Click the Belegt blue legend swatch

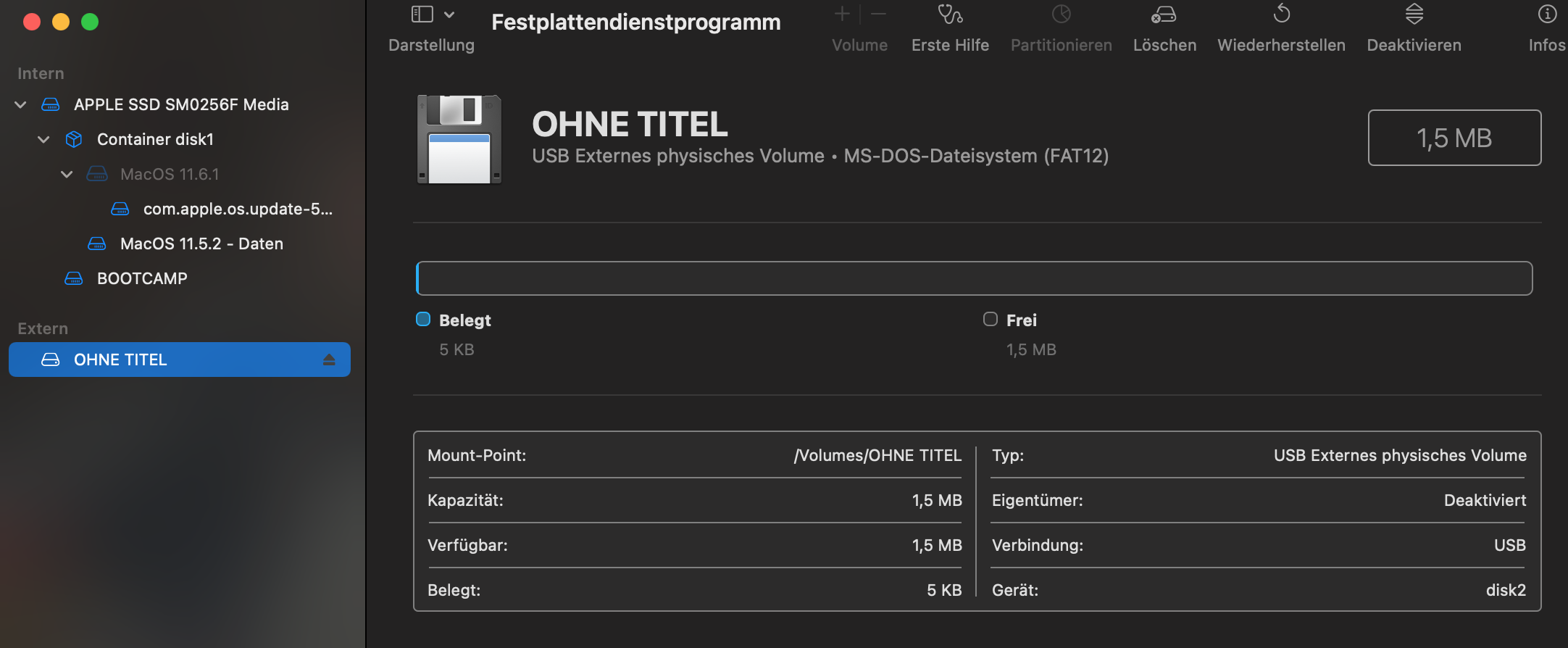pos(423,320)
